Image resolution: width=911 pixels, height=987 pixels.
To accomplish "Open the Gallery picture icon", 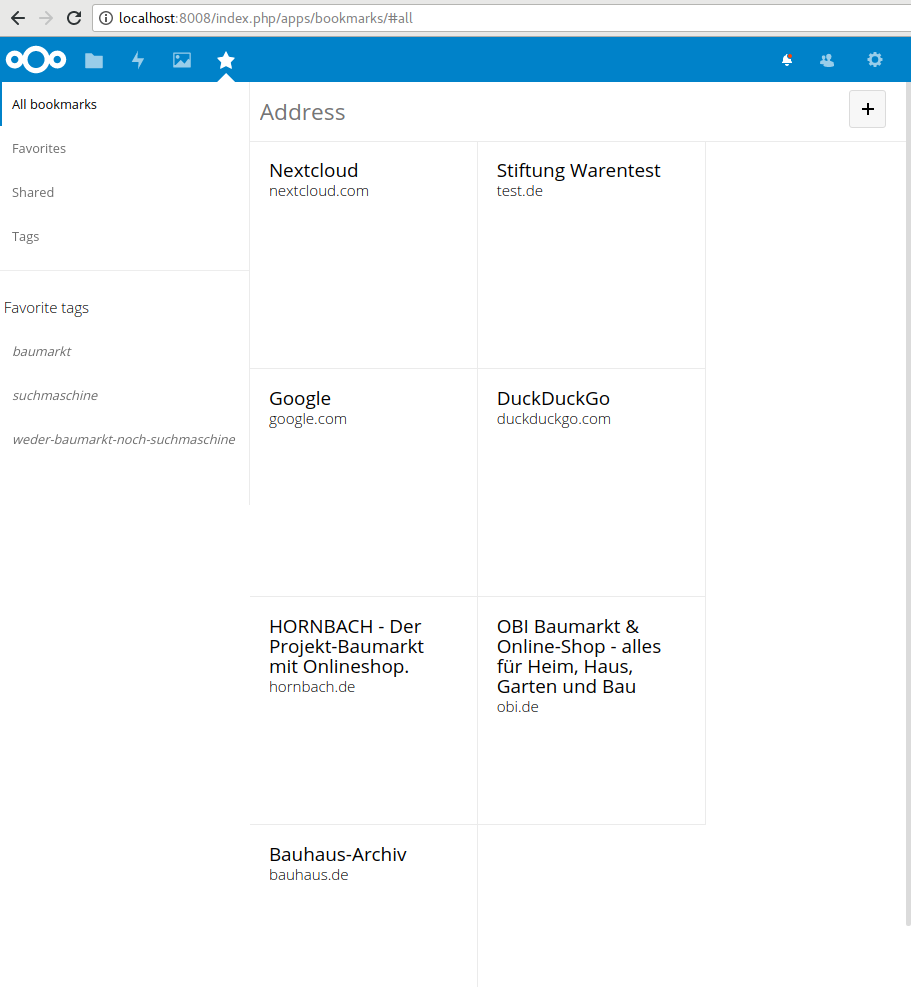I will (x=182, y=60).
